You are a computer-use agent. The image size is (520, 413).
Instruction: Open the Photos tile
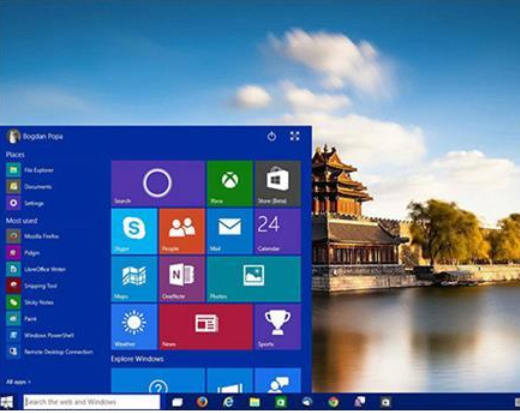point(254,279)
